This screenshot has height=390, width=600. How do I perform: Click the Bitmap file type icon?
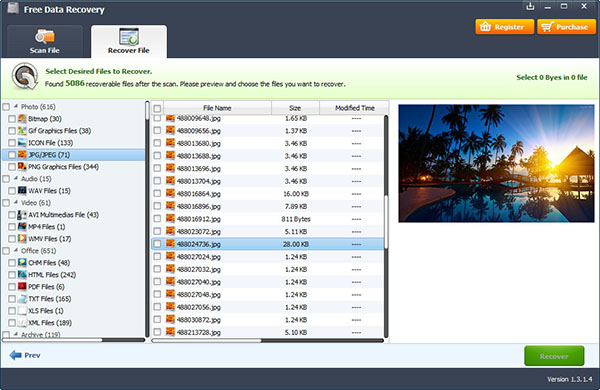coord(22,119)
